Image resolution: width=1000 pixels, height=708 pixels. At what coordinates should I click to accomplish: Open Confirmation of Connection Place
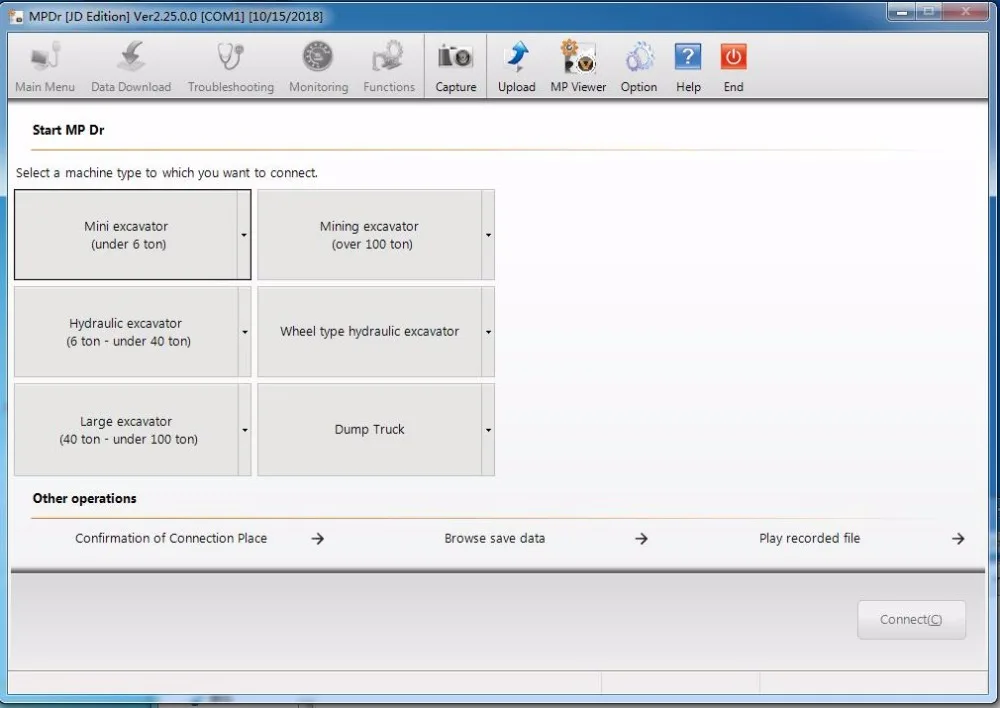(x=171, y=538)
